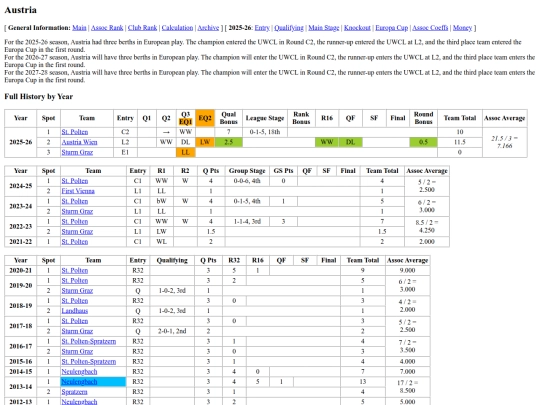
Task: Open St. Polten in 2024-25 row
Action: click(75, 181)
